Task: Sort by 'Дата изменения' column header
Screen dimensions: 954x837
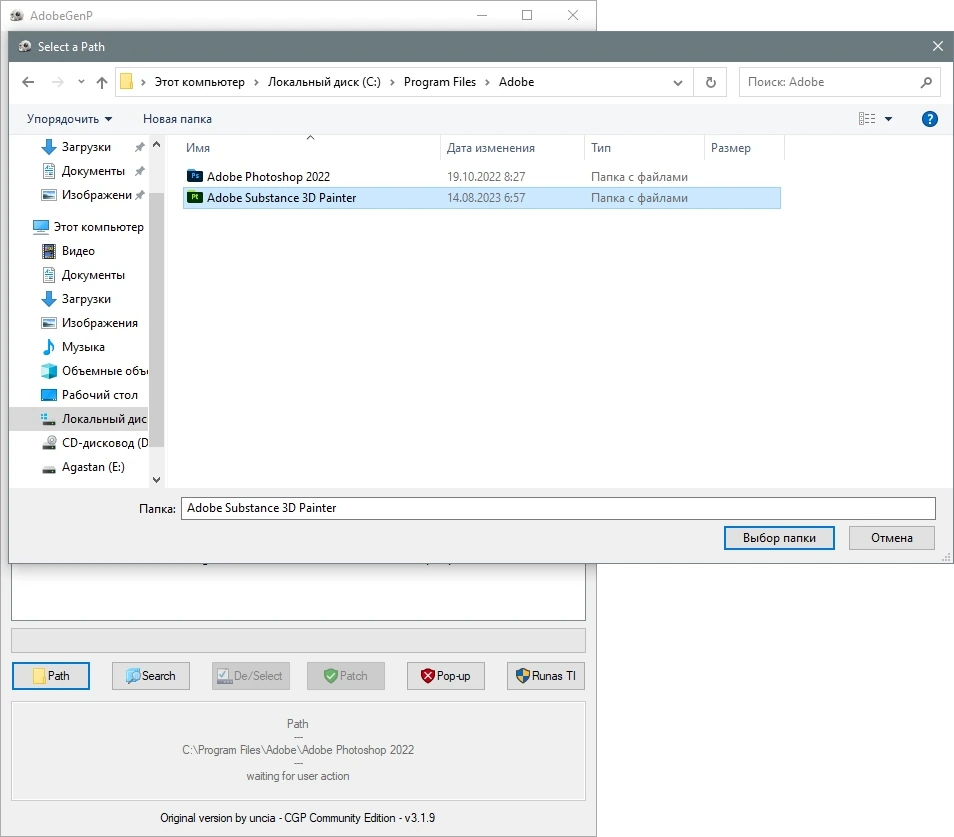Action: pyautogui.click(x=512, y=148)
